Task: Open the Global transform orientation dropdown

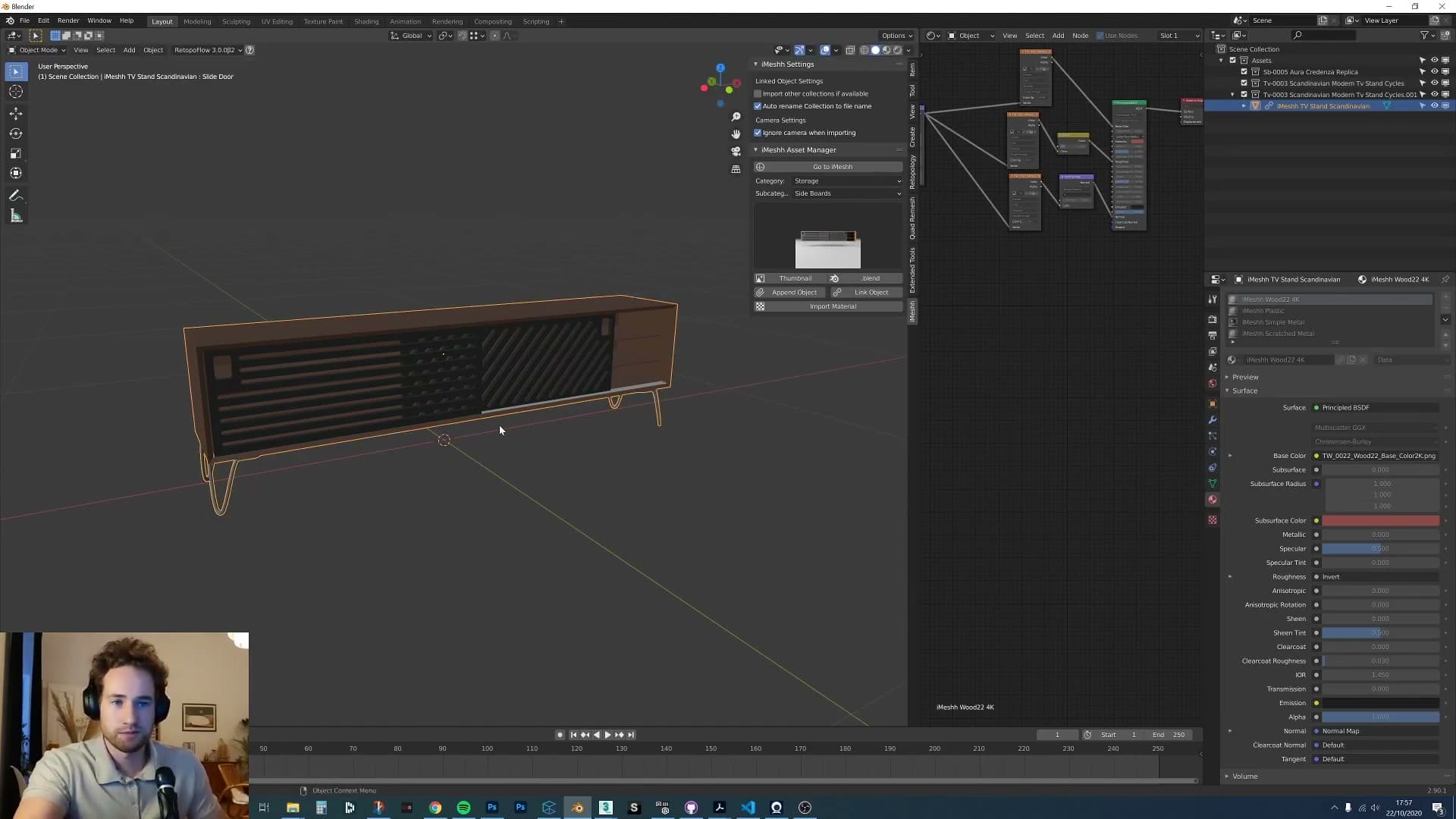Action: point(411,36)
